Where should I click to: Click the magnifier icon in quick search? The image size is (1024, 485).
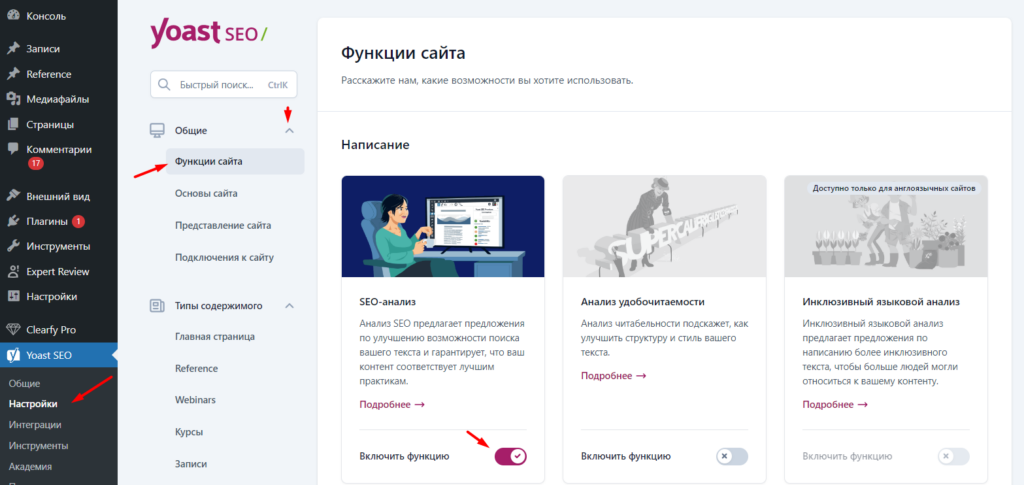tap(165, 85)
